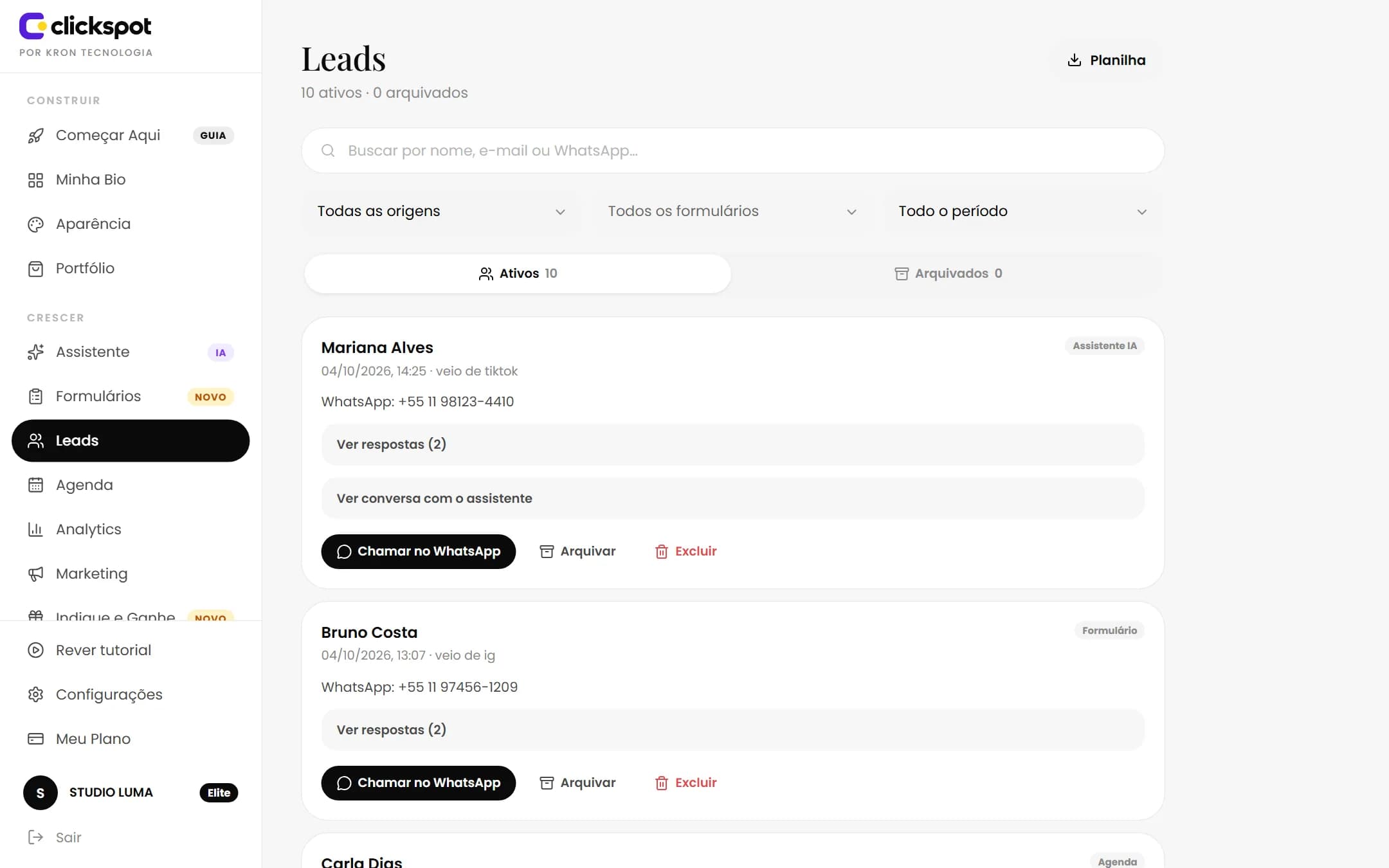Archive Mariana Alves lead
1389x868 pixels.
[577, 552]
